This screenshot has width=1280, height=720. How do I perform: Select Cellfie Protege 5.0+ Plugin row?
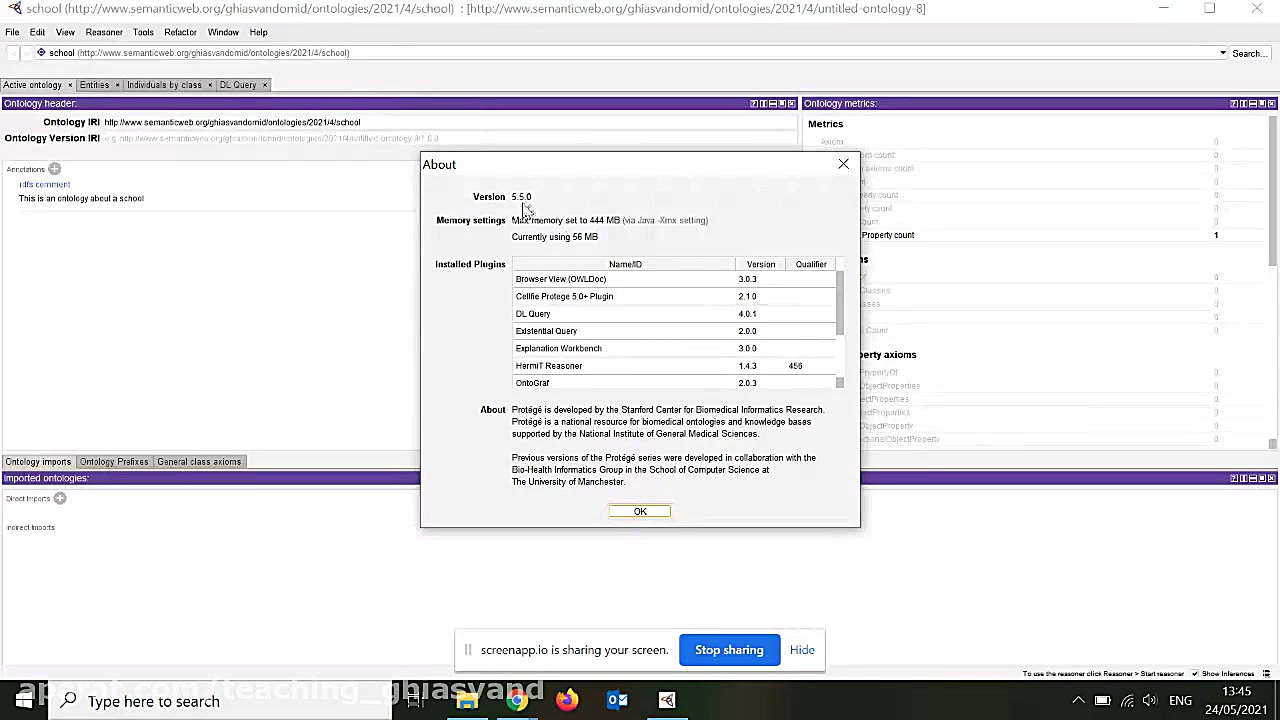click(674, 297)
